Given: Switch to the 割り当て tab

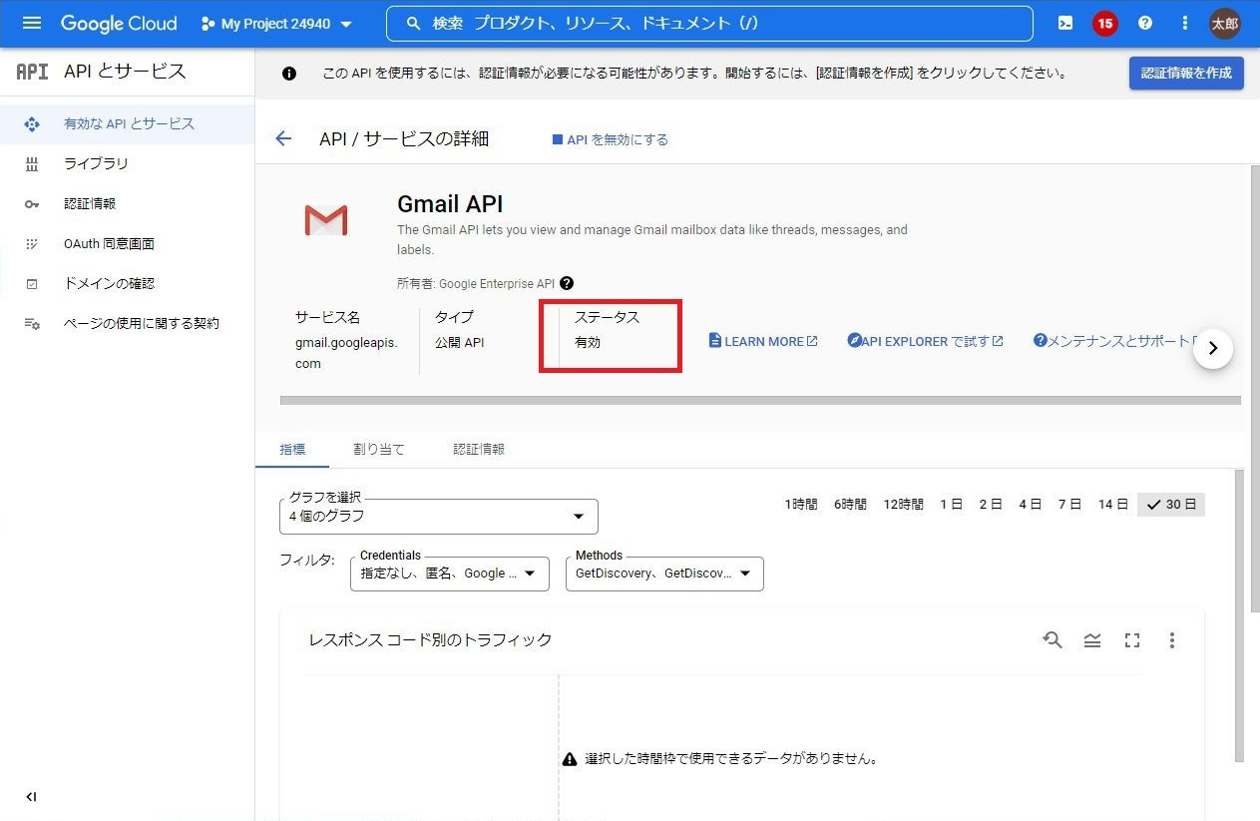Looking at the screenshot, I should pos(379,450).
